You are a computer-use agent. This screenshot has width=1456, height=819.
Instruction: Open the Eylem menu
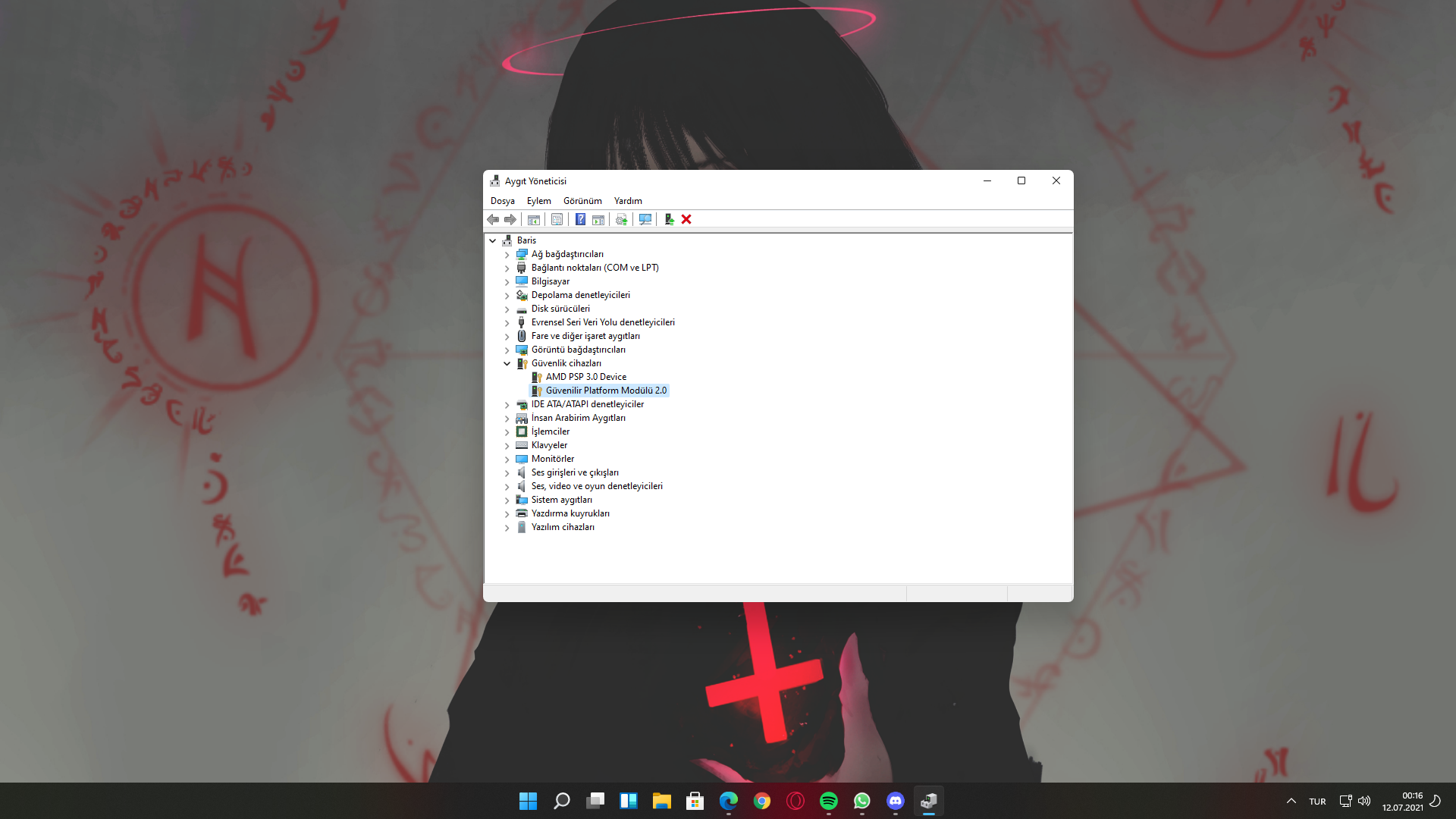coord(538,201)
